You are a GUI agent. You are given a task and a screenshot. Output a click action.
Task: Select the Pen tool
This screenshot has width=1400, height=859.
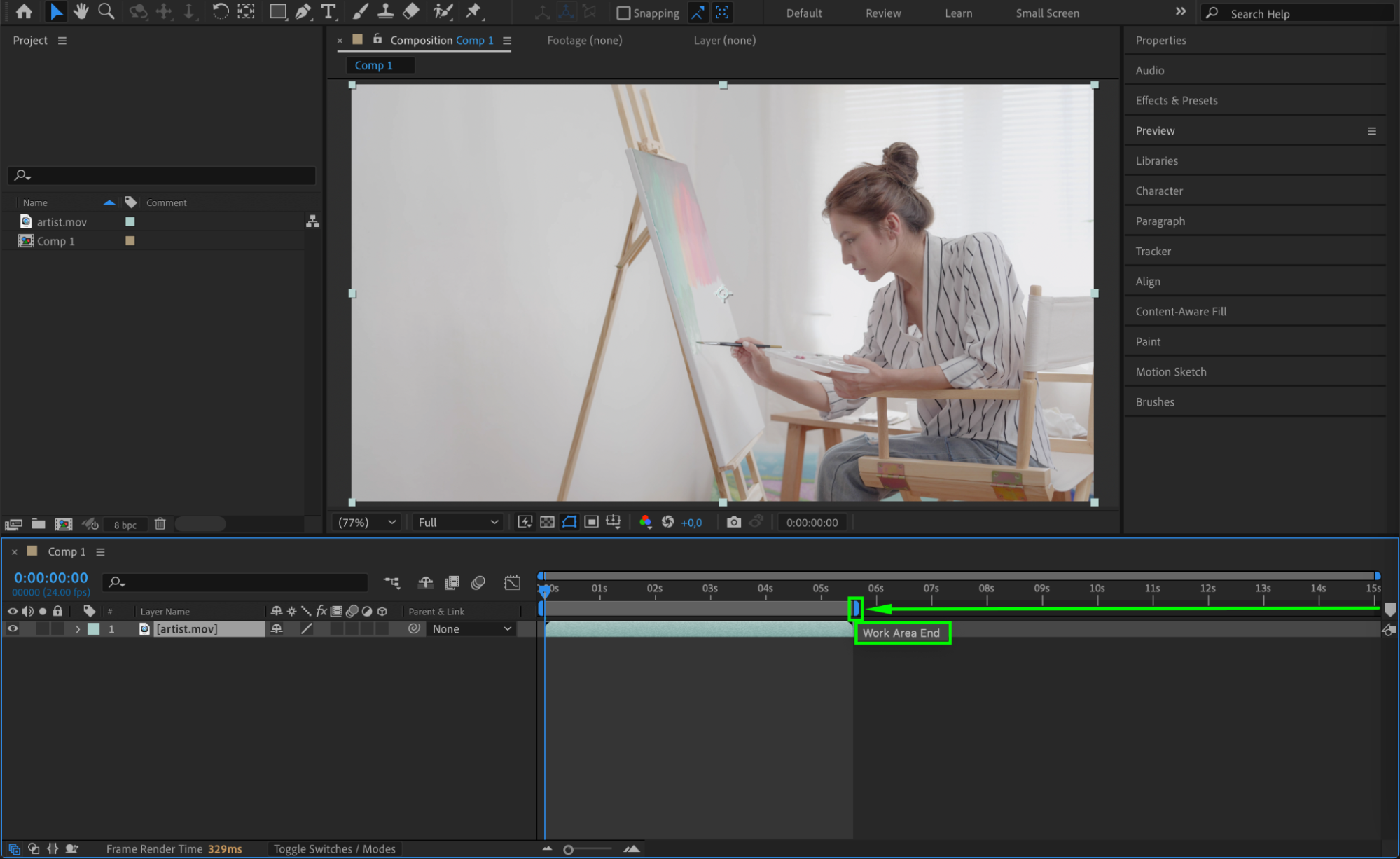pyautogui.click(x=303, y=12)
